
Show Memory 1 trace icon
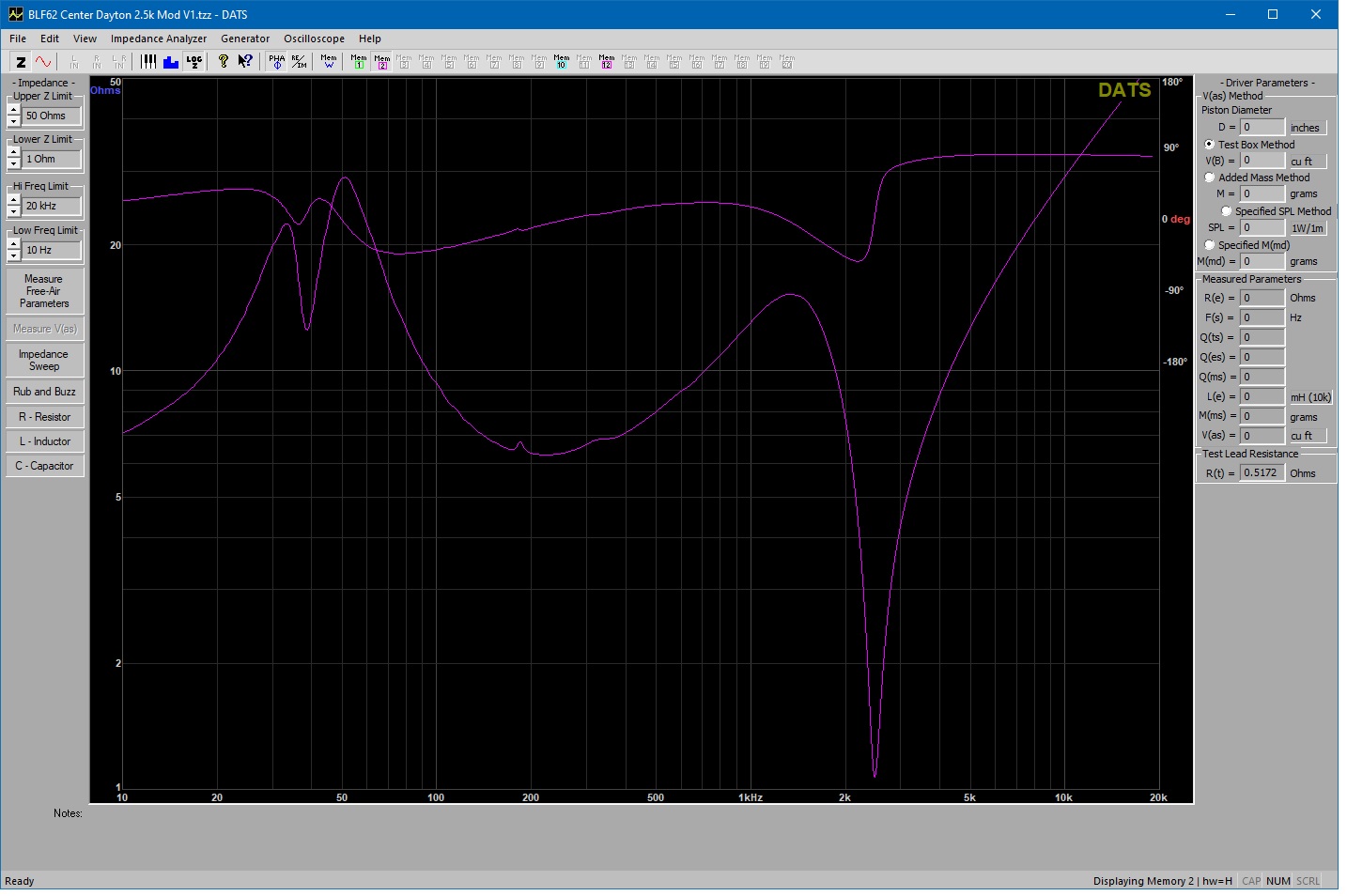359,62
